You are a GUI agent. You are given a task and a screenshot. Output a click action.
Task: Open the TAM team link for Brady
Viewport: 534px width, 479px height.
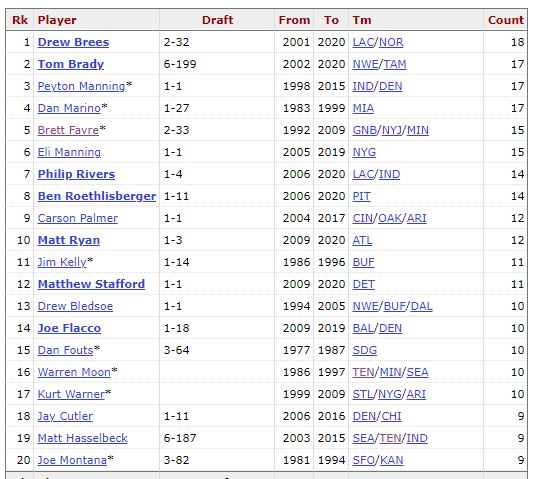395,64
